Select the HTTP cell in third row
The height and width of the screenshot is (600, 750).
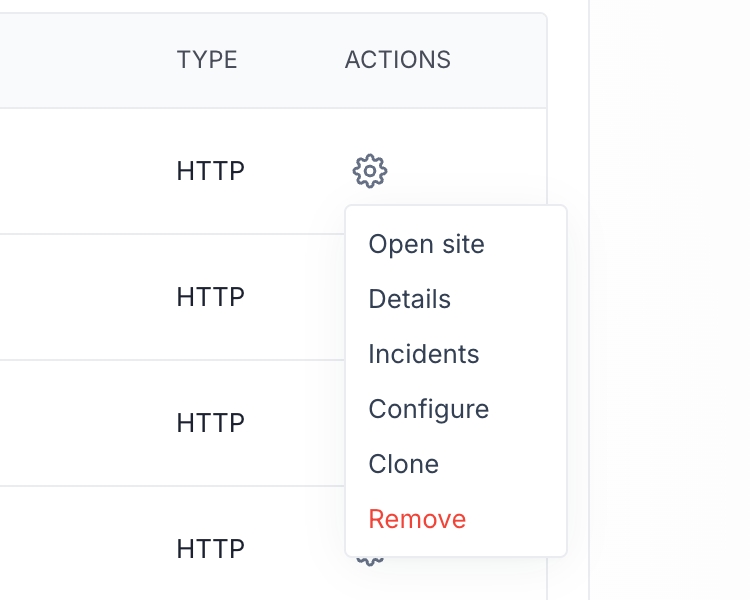[x=210, y=423]
